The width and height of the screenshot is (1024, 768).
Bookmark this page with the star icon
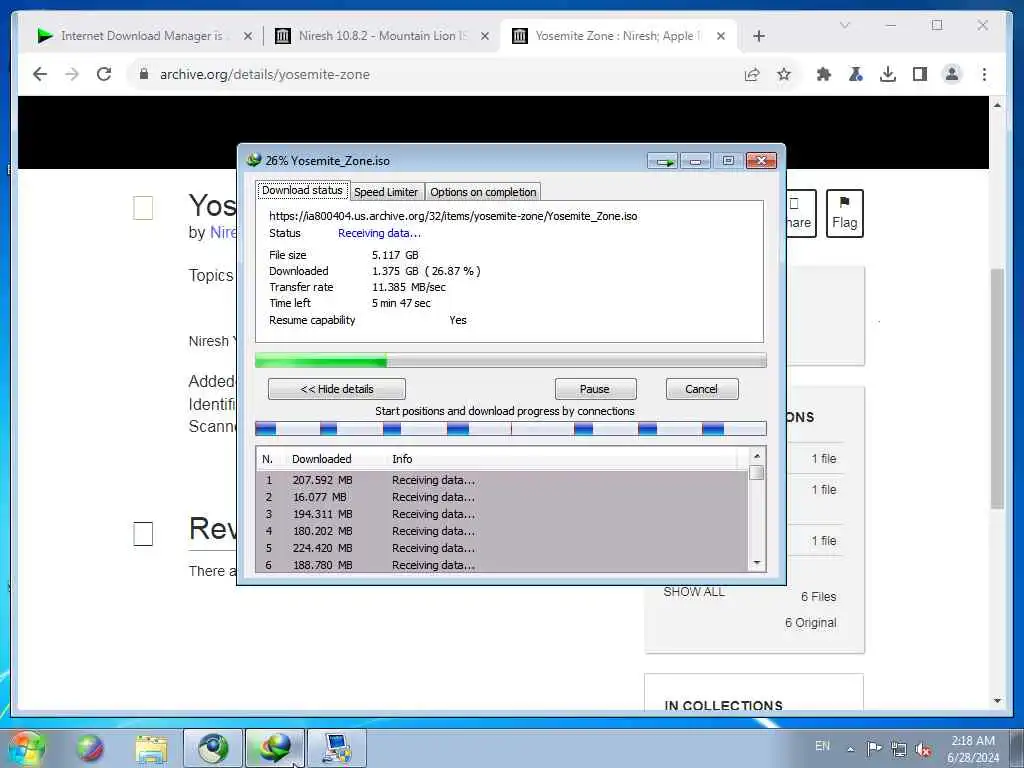784,74
